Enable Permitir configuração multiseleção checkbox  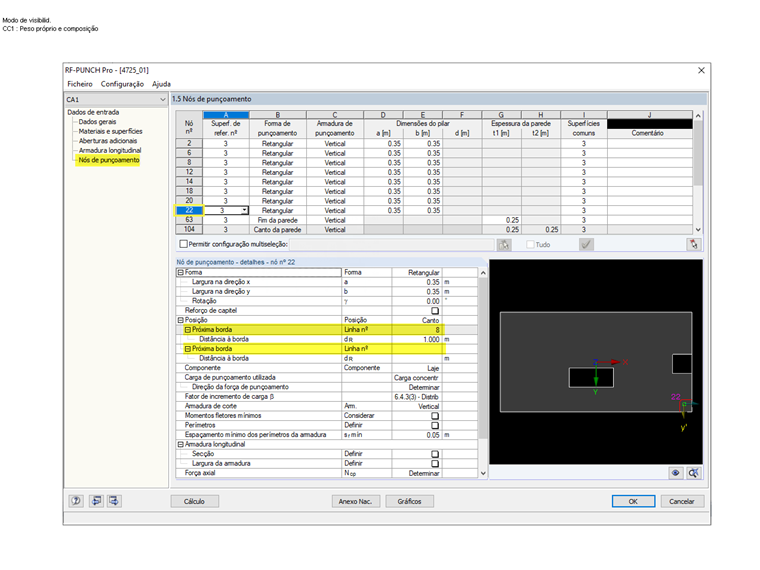click(x=183, y=244)
